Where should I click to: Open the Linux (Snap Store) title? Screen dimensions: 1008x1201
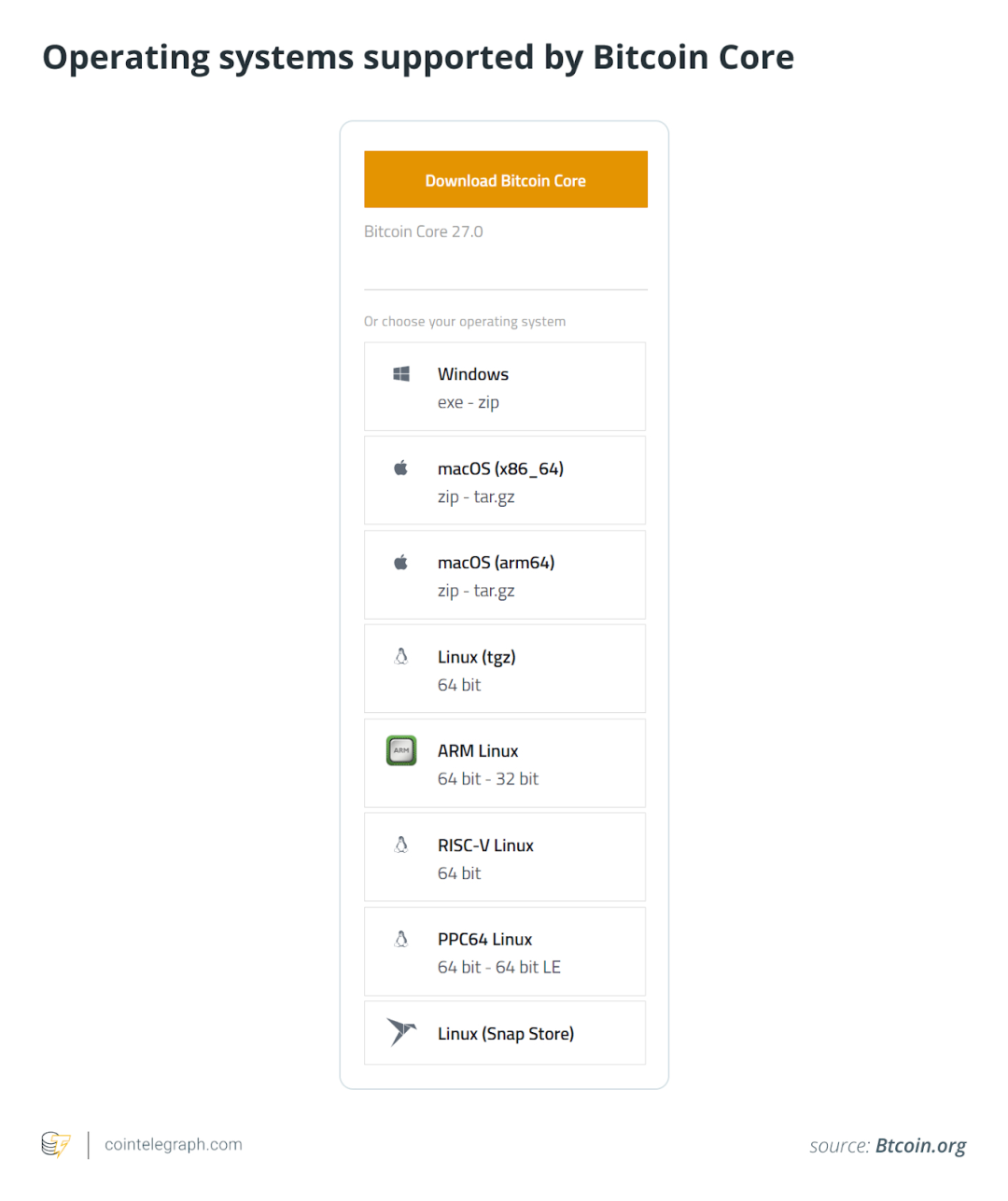(x=506, y=1034)
